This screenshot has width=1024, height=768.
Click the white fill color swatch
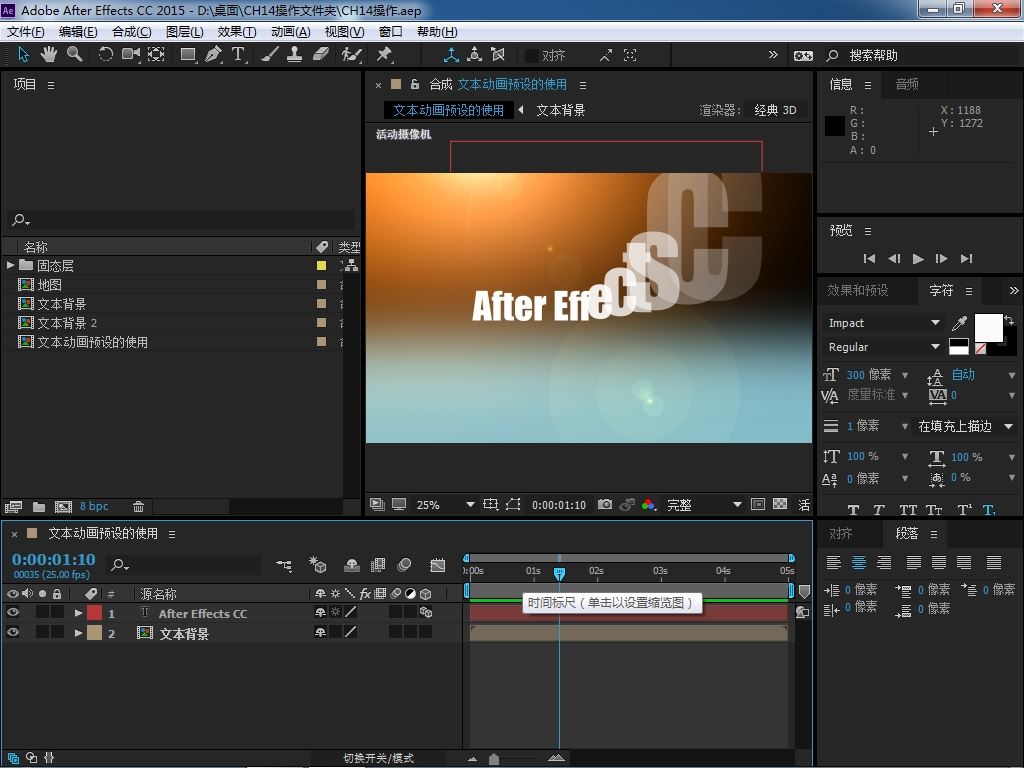[x=988, y=327]
